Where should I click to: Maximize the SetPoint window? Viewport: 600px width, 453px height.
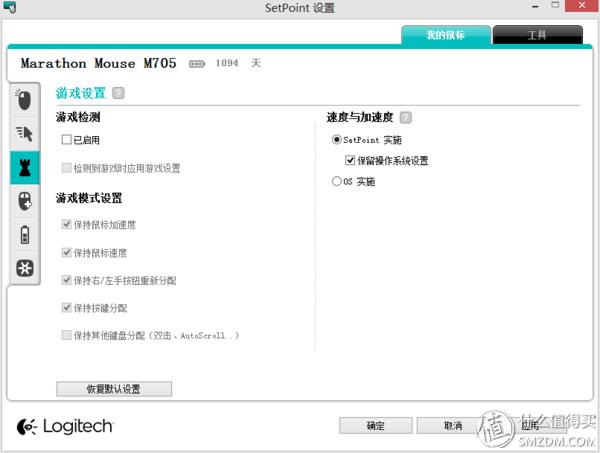(x=555, y=5)
